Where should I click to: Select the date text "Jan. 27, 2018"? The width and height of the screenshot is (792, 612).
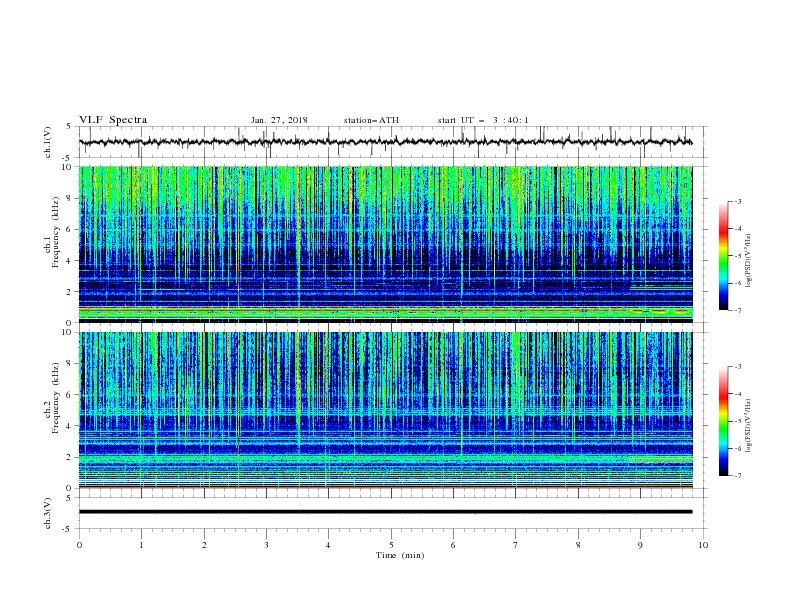click(x=279, y=120)
